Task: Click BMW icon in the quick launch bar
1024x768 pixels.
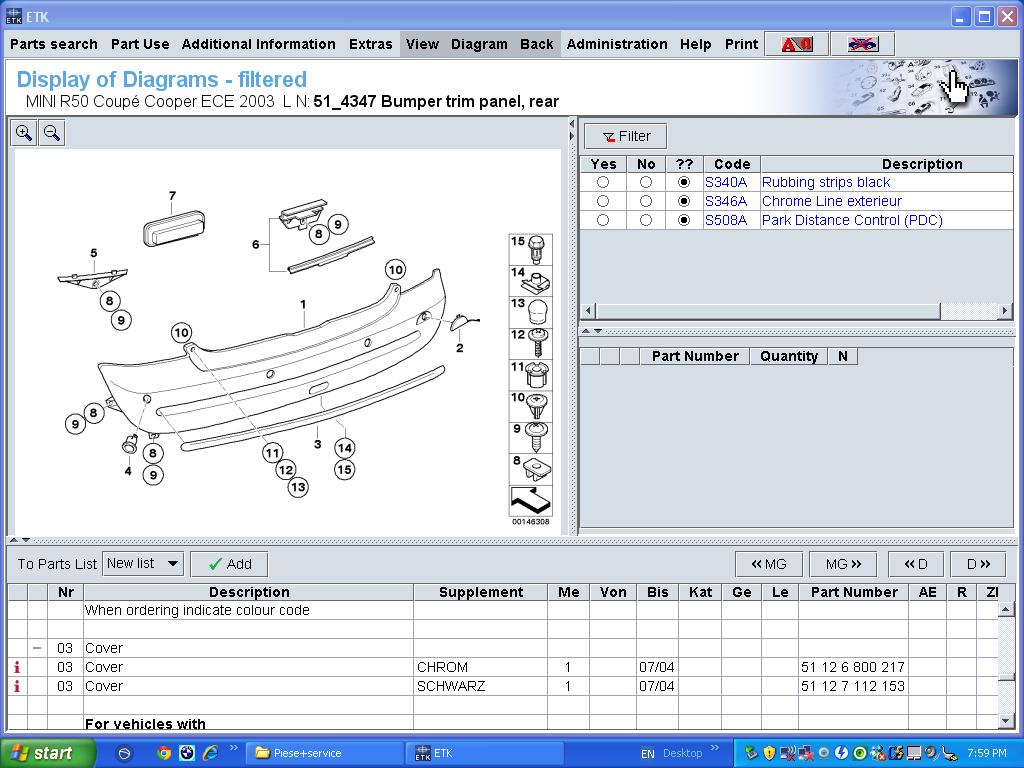Action: click(x=187, y=753)
